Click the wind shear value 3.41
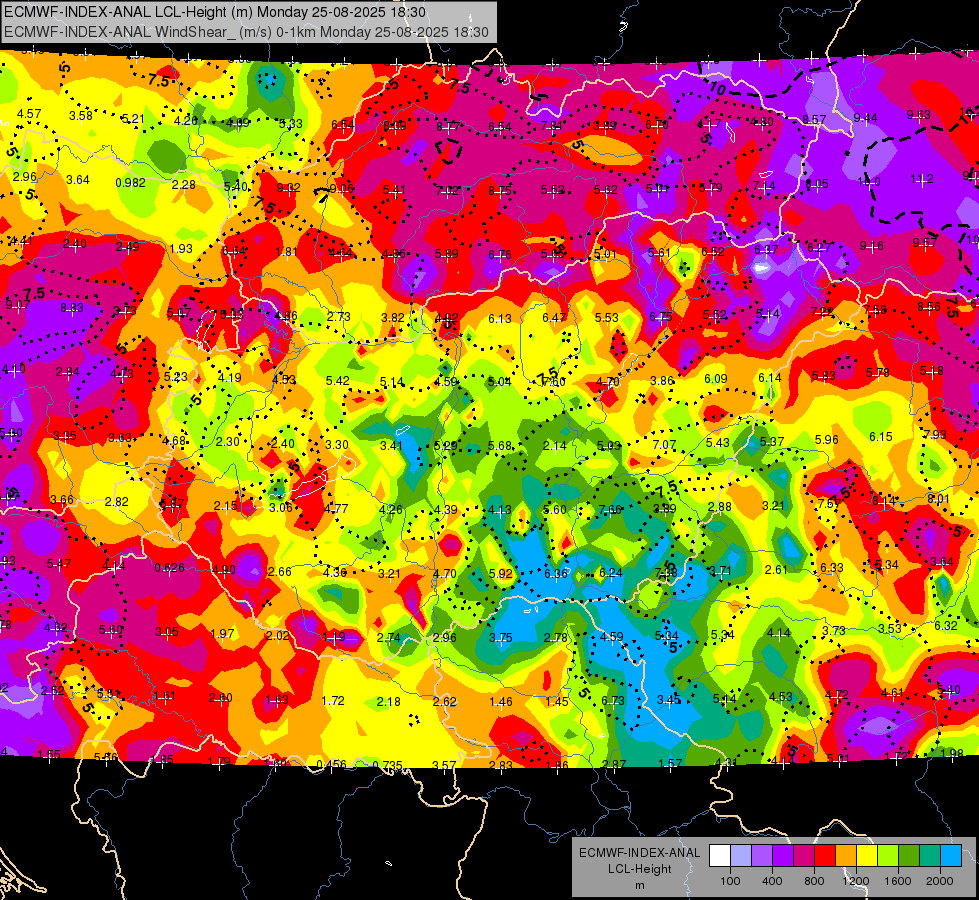The width and height of the screenshot is (979, 900). [x=391, y=445]
